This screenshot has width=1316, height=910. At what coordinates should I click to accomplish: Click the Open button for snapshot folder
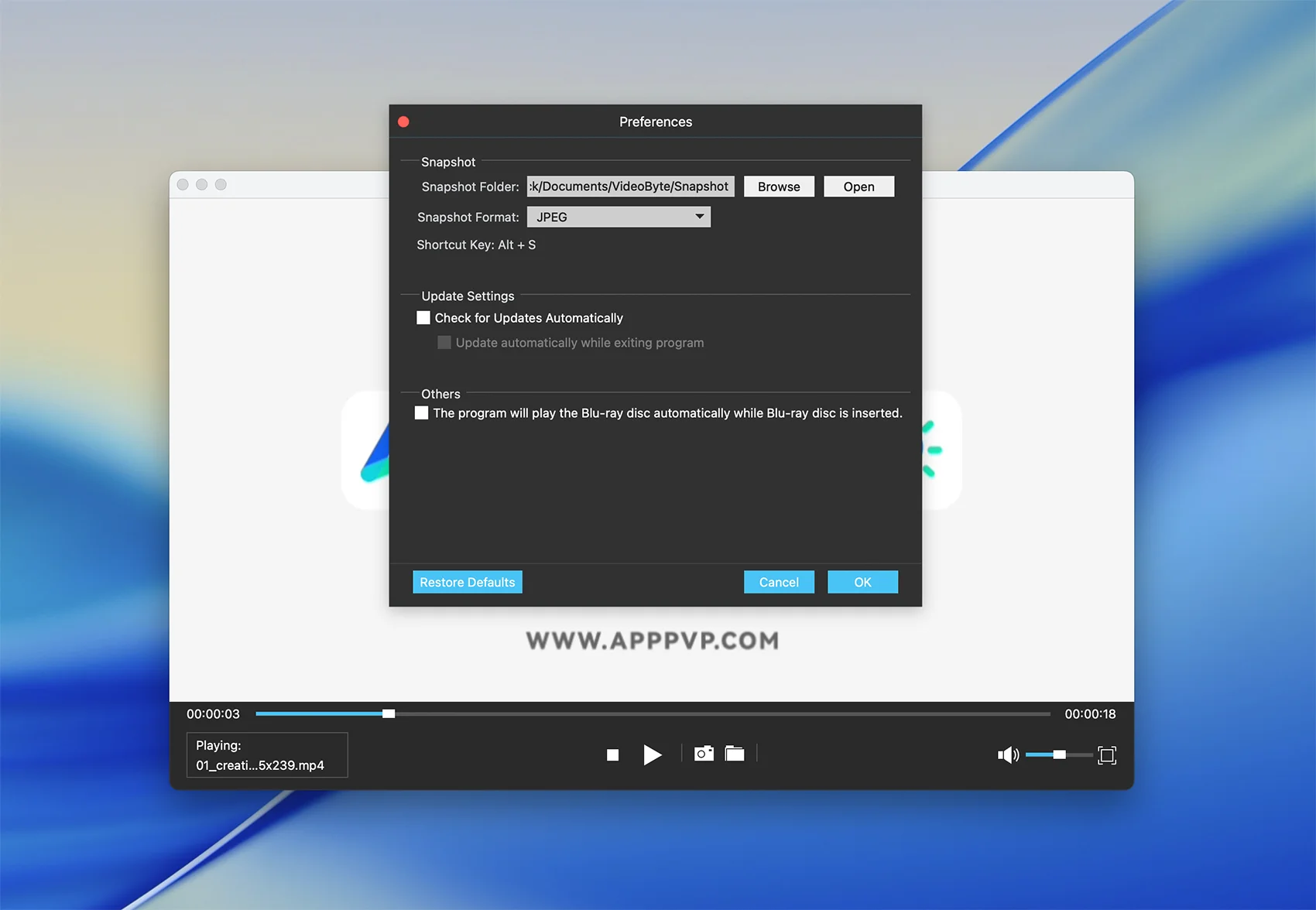pyautogui.click(x=858, y=186)
